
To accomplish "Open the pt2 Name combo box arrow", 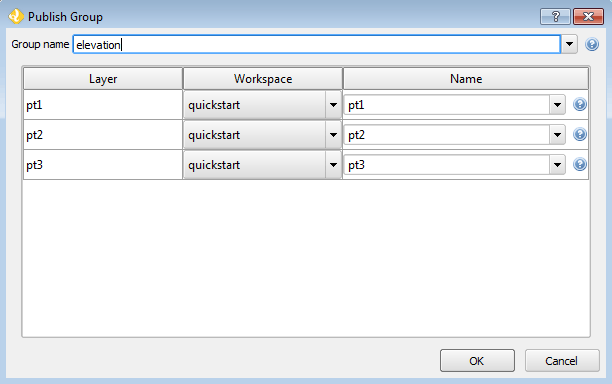I will [x=557, y=135].
